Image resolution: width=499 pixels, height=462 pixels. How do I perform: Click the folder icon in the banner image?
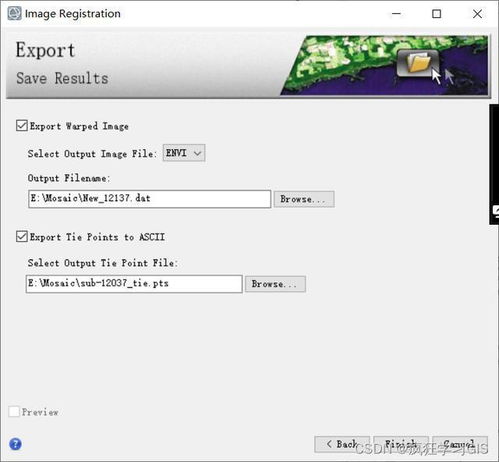coord(418,63)
